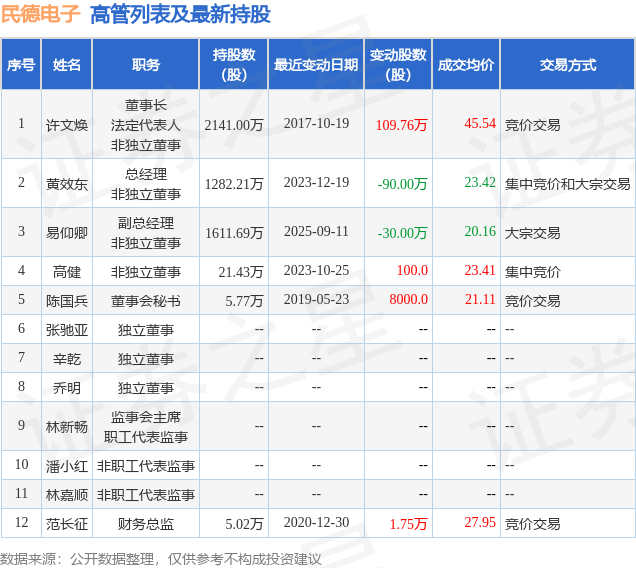Screen dimensions: 636x568
Task: Click the red value 109.76万
Action: 401,125
